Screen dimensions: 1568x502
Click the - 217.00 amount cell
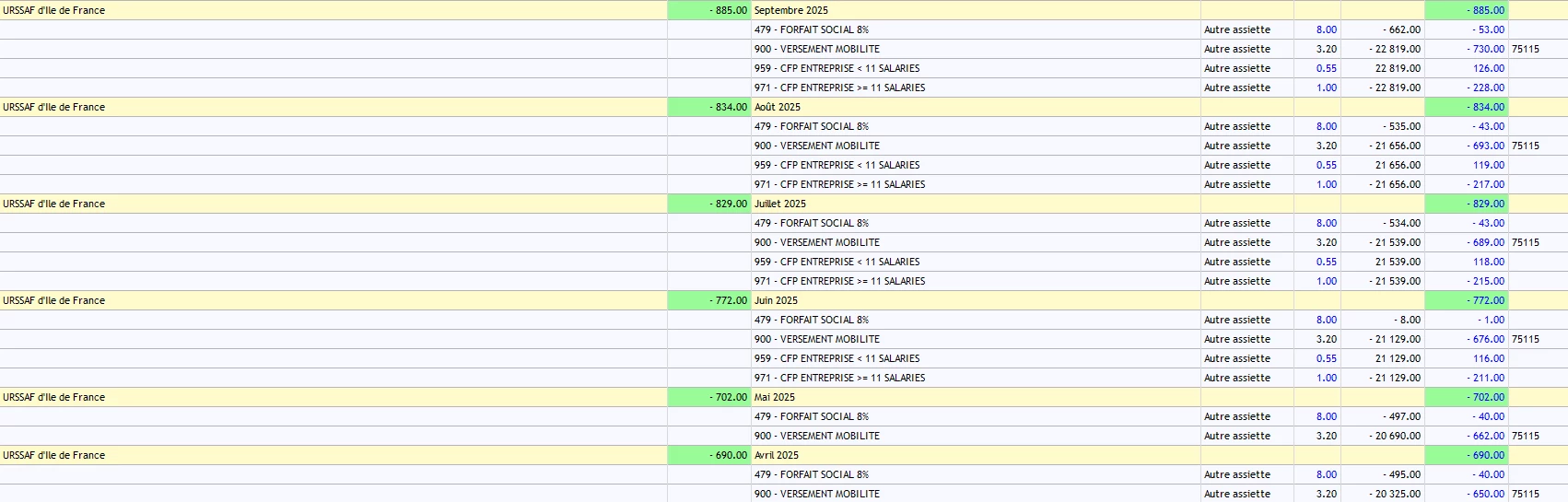(x=1467, y=184)
